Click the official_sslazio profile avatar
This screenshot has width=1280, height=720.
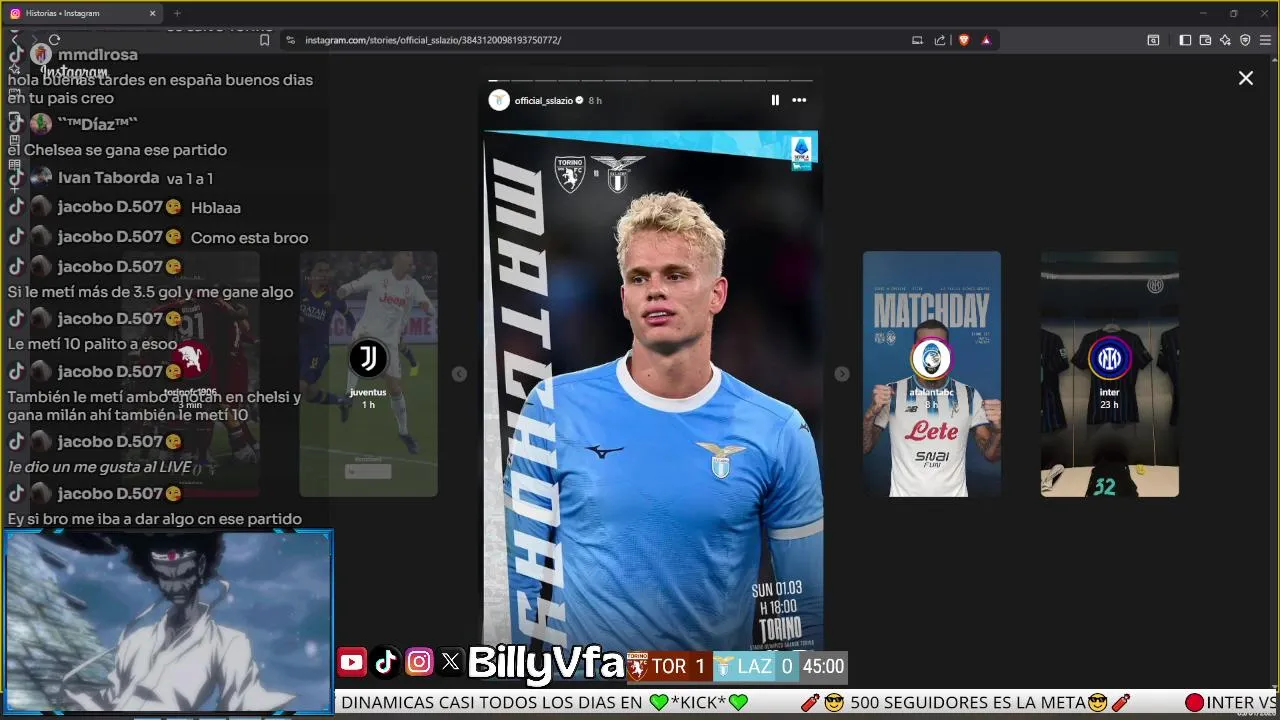click(x=498, y=100)
